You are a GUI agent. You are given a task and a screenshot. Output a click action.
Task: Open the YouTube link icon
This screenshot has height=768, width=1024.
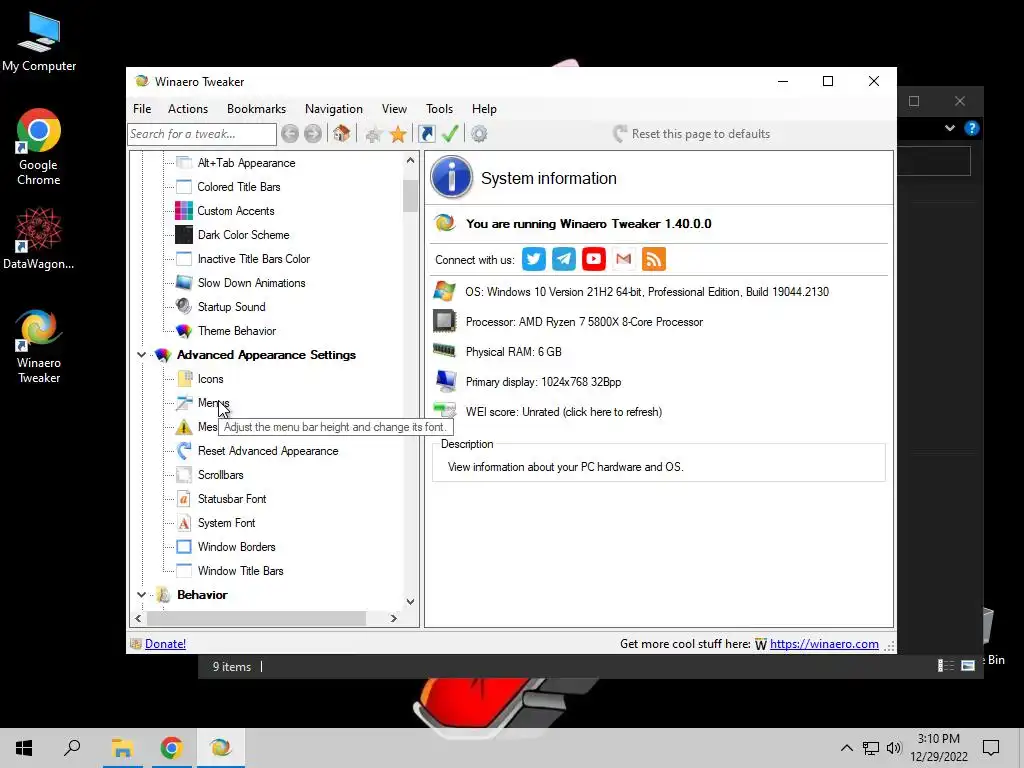(594, 259)
